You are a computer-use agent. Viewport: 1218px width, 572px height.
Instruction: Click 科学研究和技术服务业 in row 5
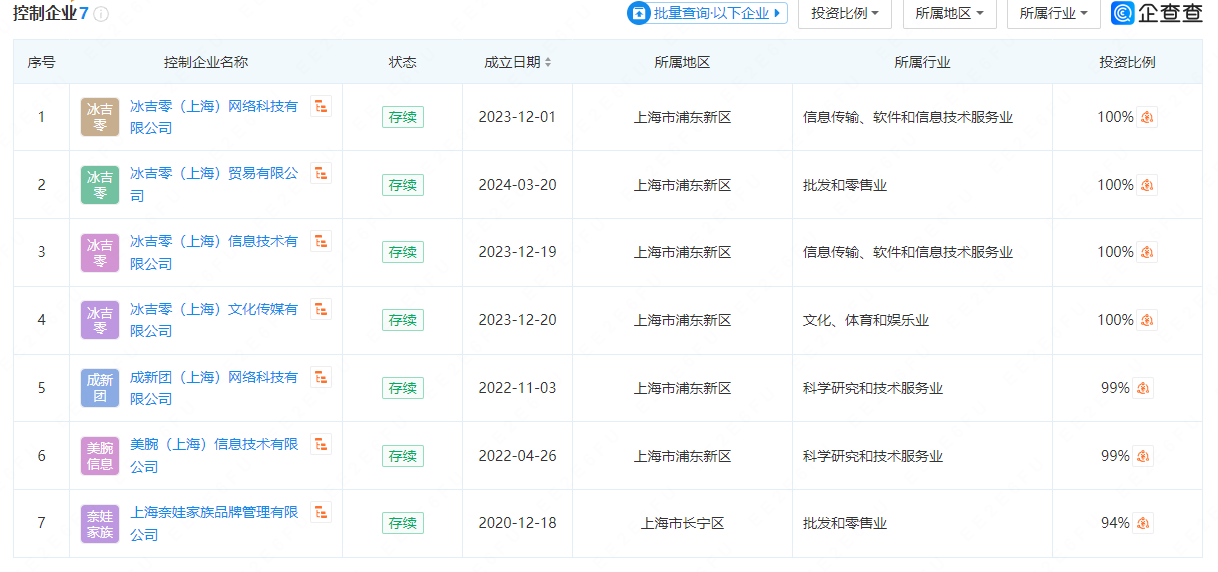[x=873, y=388]
